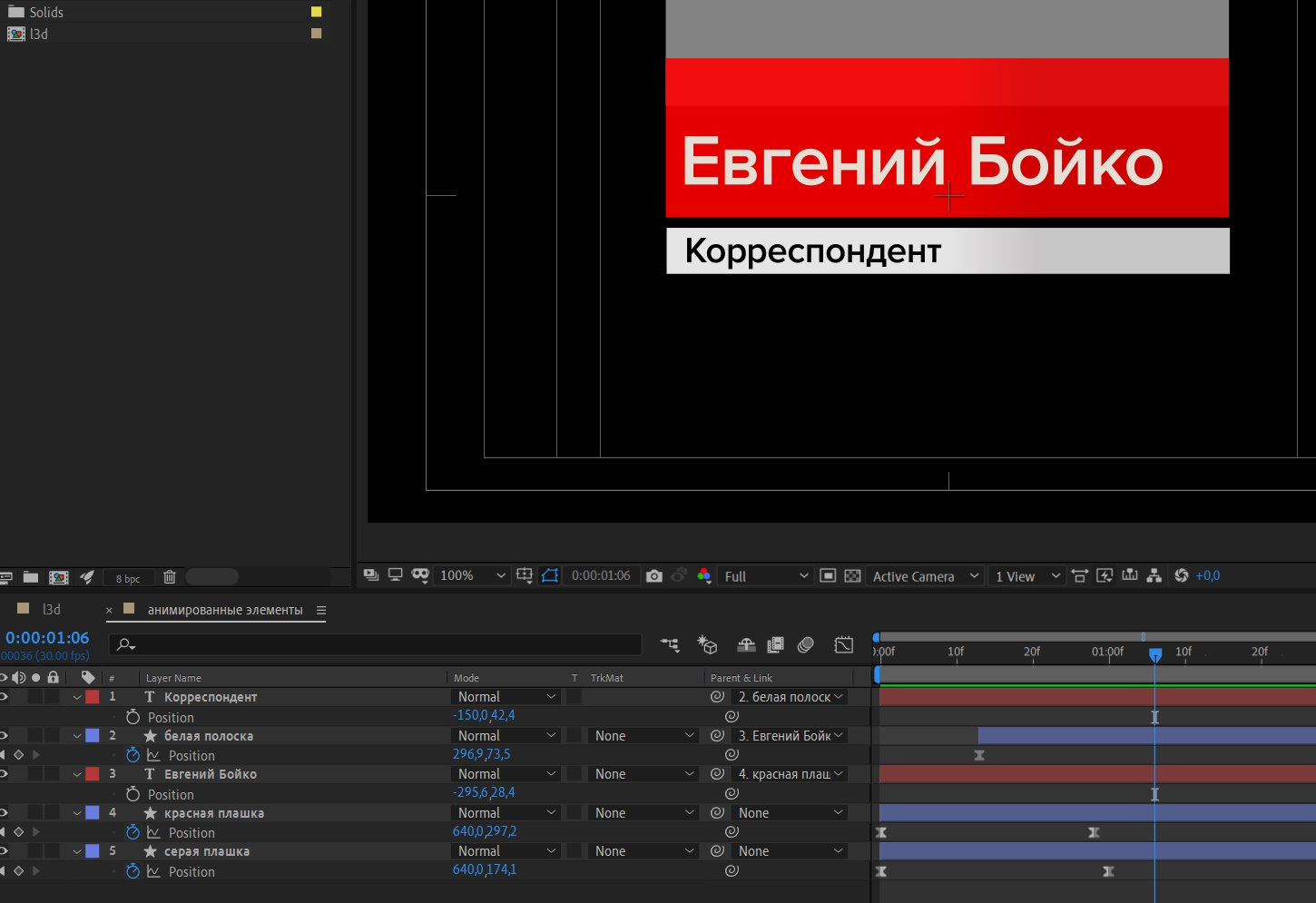This screenshot has width=1316, height=903.
Task: Open the graph editor icon
Action: pos(844,645)
